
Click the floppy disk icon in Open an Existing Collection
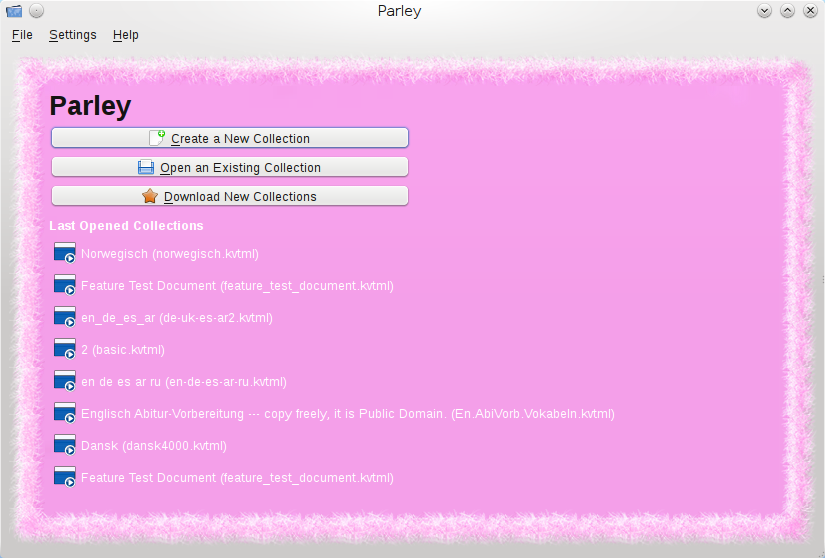pyautogui.click(x=146, y=167)
